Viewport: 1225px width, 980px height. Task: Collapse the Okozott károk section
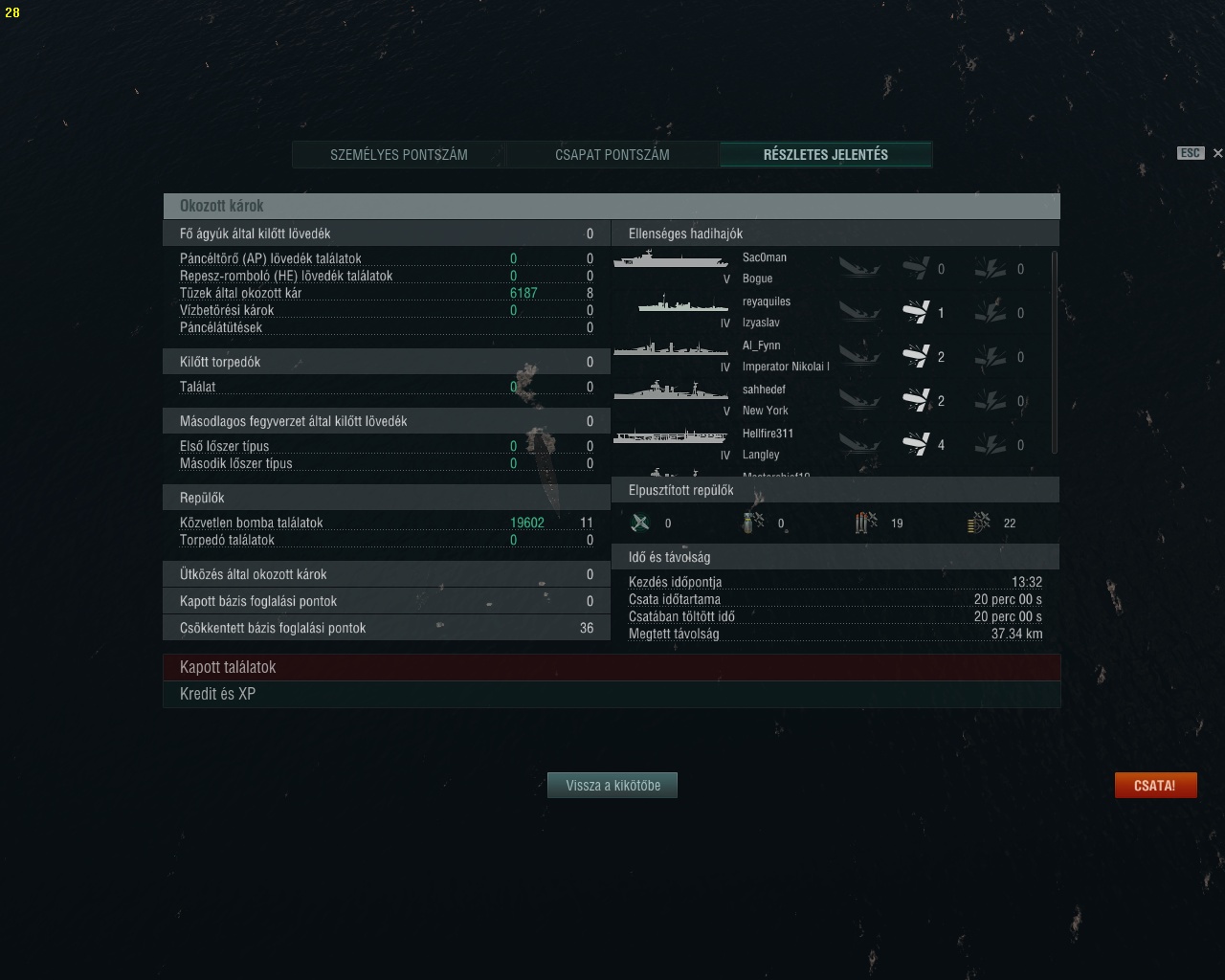pyautogui.click(x=612, y=206)
